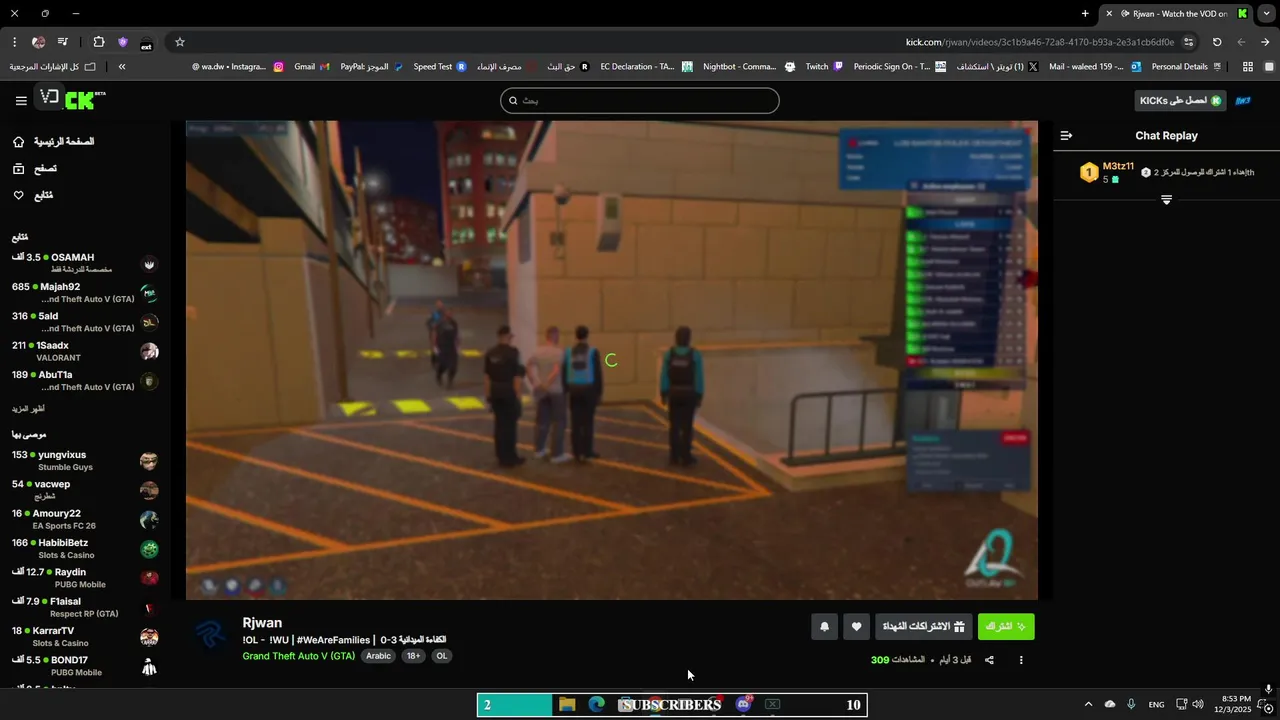Open vacwep recommended channel

tap(85, 490)
